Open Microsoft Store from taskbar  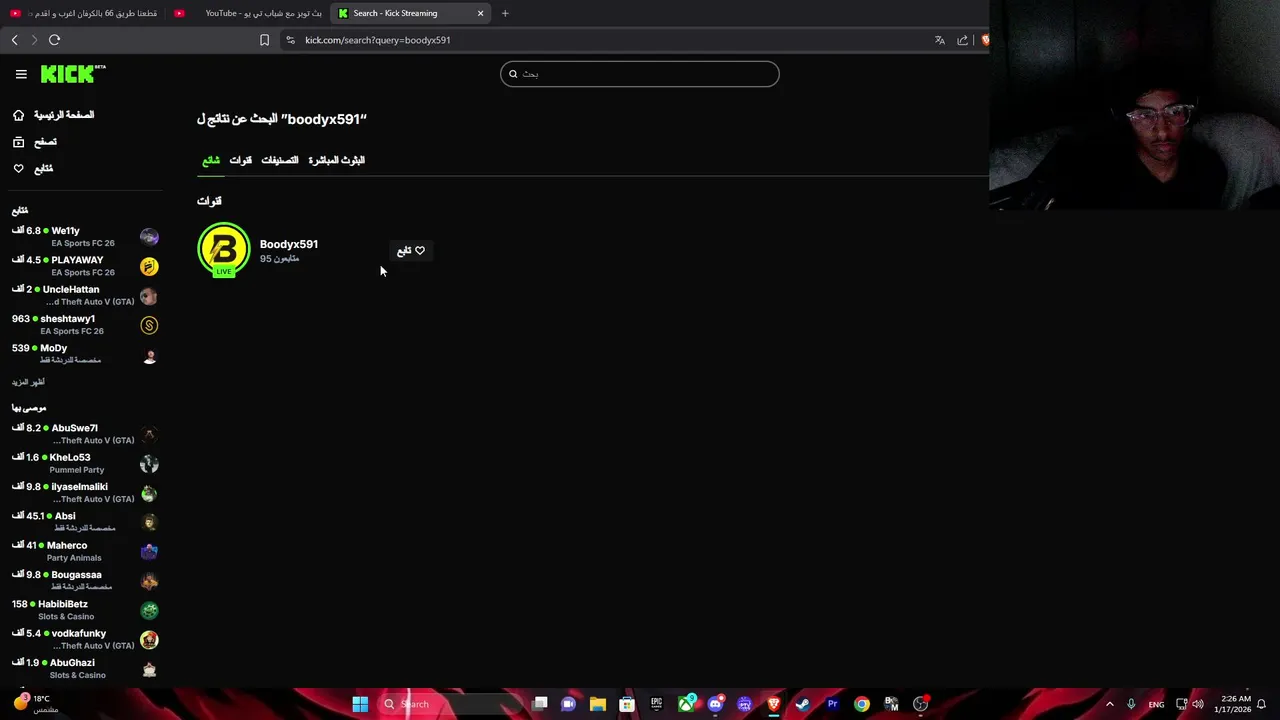pyautogui.click(x=627, y=704)
